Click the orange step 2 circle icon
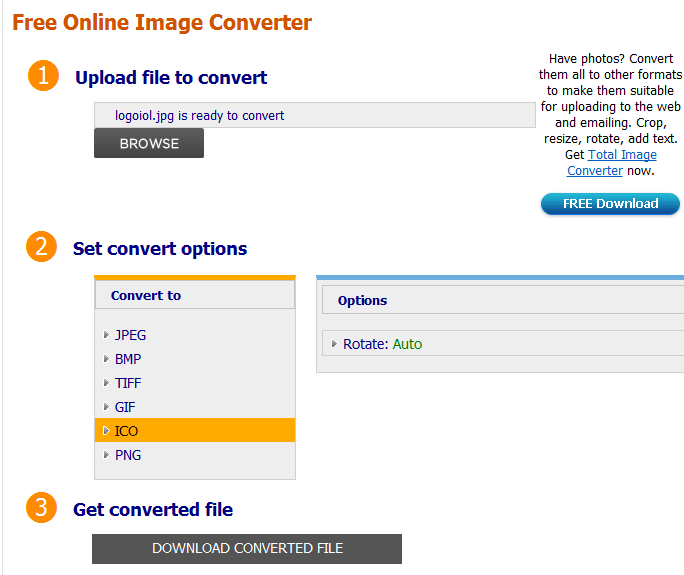Viewport: 684px width, 575px height. 41,247
